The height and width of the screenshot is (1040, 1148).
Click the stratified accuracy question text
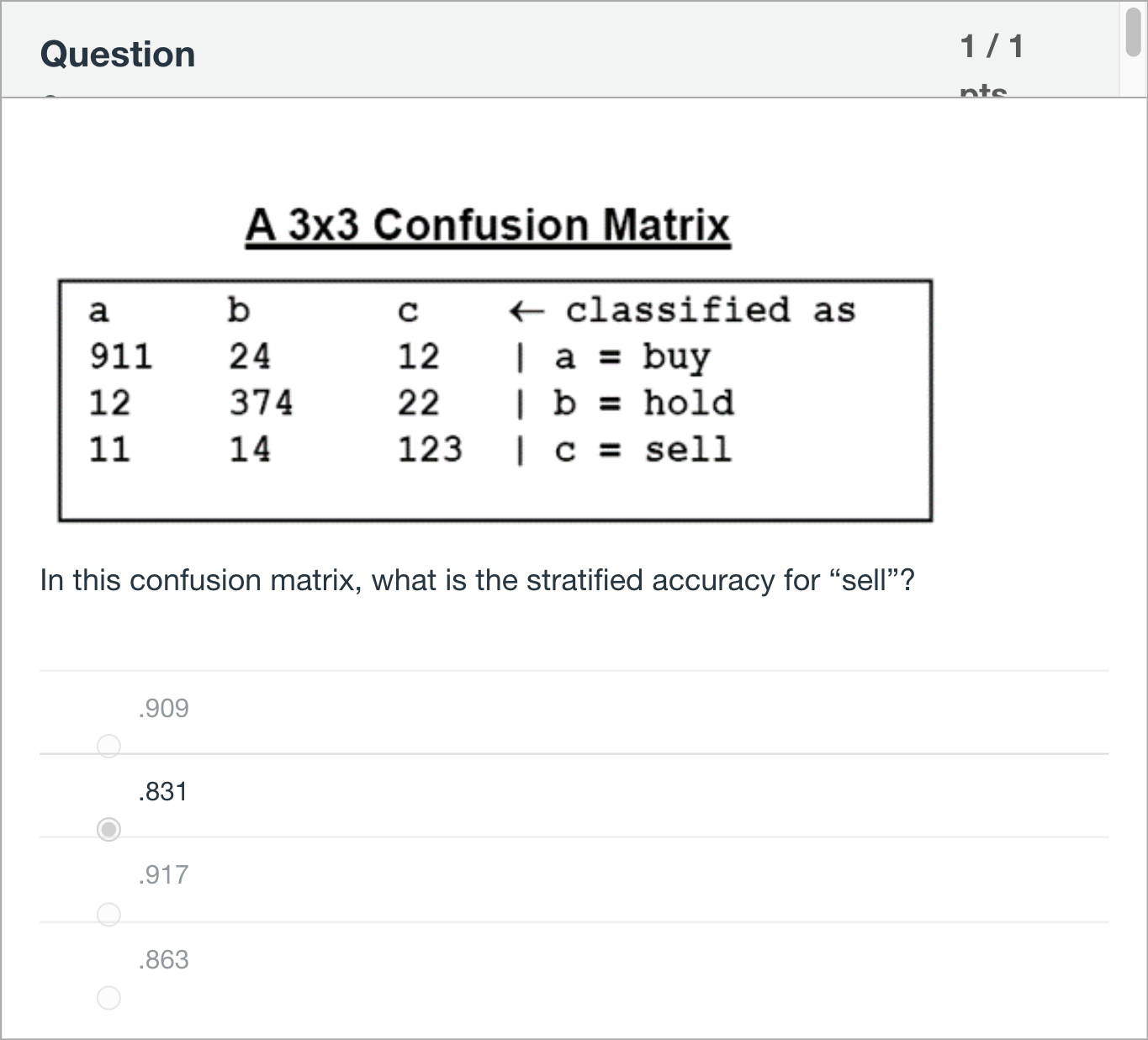point(478,581)
